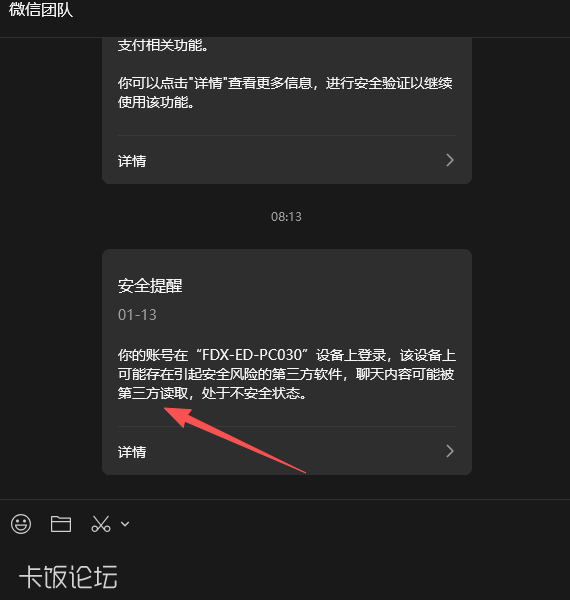
Task: Click the 01-13 date in the card
Action: tap(137, 315)
